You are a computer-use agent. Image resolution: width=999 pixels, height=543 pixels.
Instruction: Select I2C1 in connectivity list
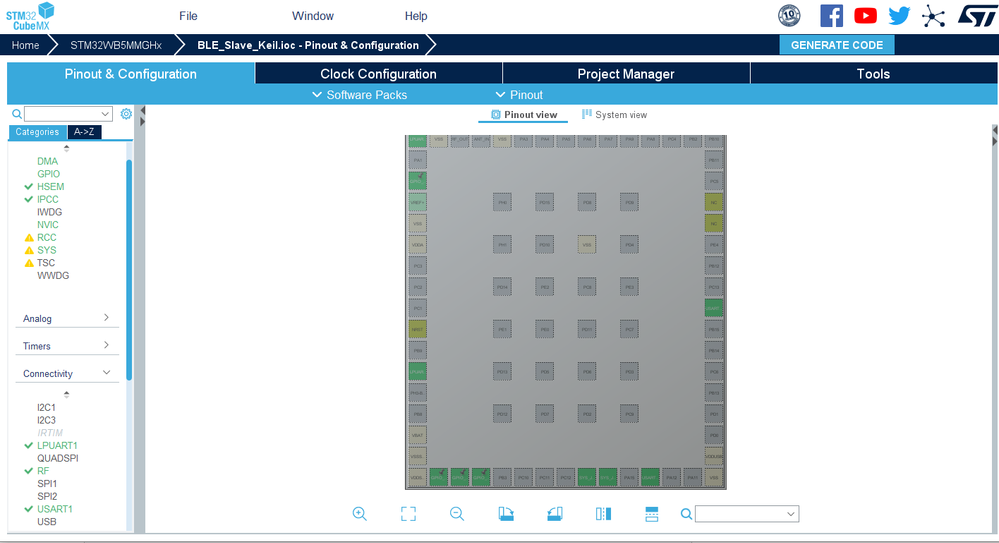tap(46, 407)
